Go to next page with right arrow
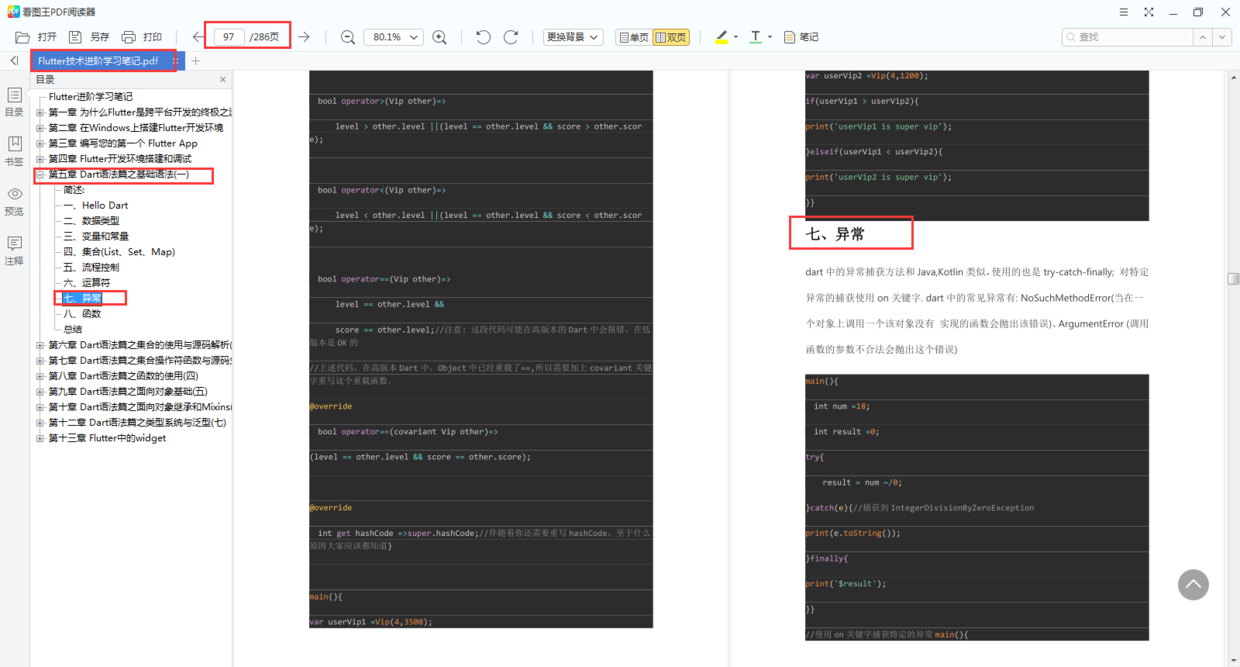The image size is (1240, 667). 304,37
